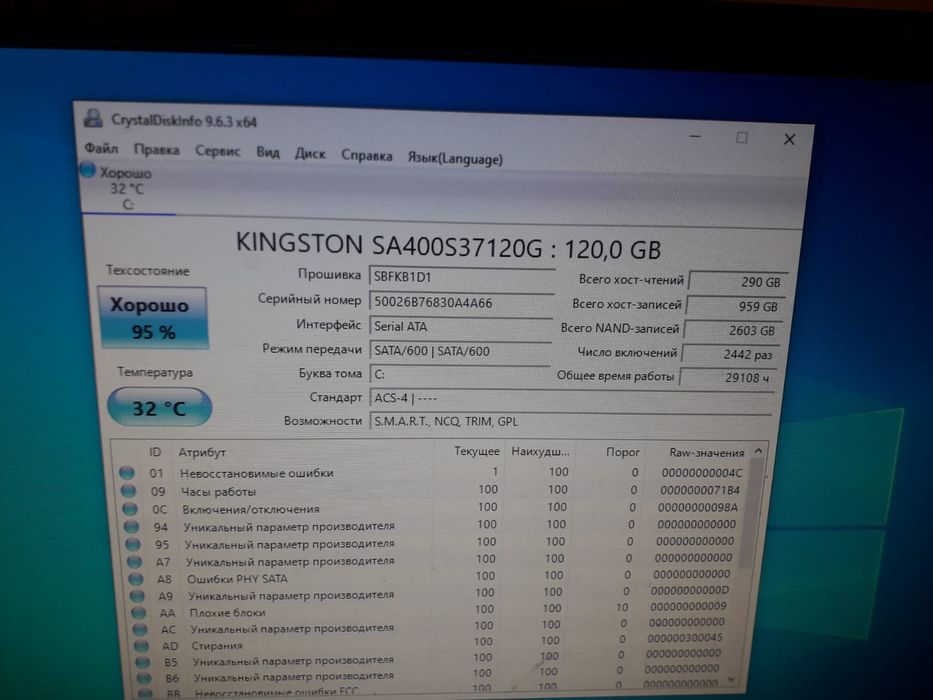Click the total working time value 29108 ч

(x=728, y=377)
